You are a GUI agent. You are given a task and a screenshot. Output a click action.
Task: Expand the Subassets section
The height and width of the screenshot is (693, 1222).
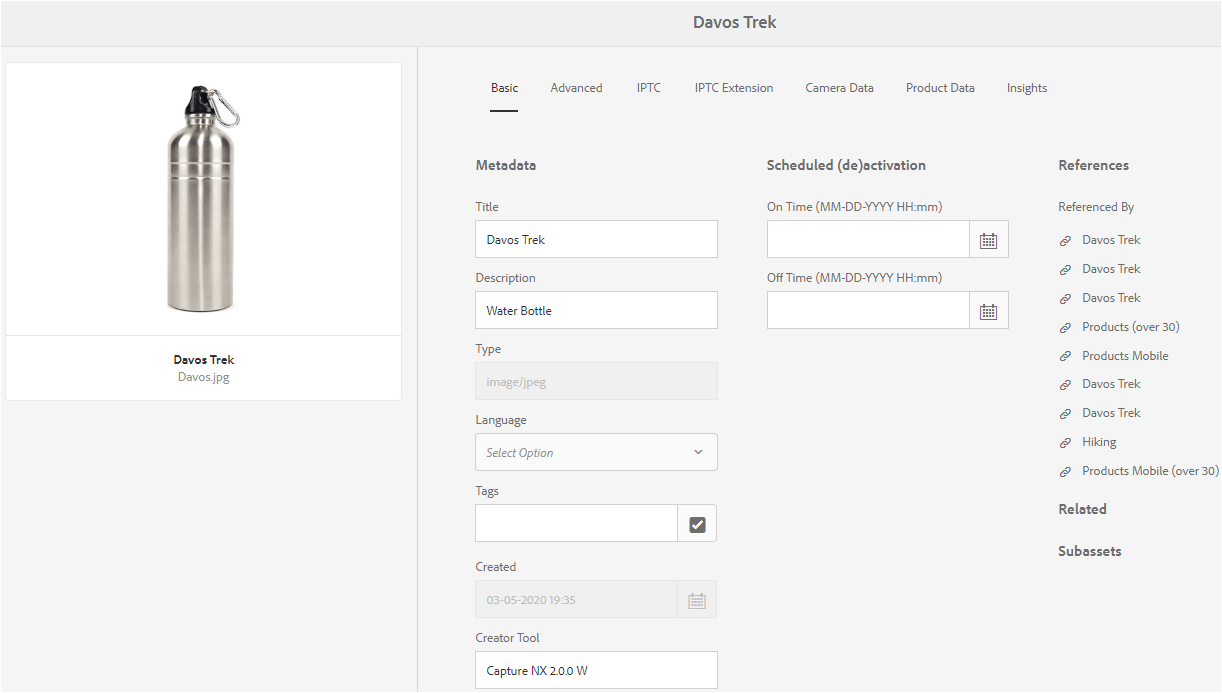coord(1090,551)
